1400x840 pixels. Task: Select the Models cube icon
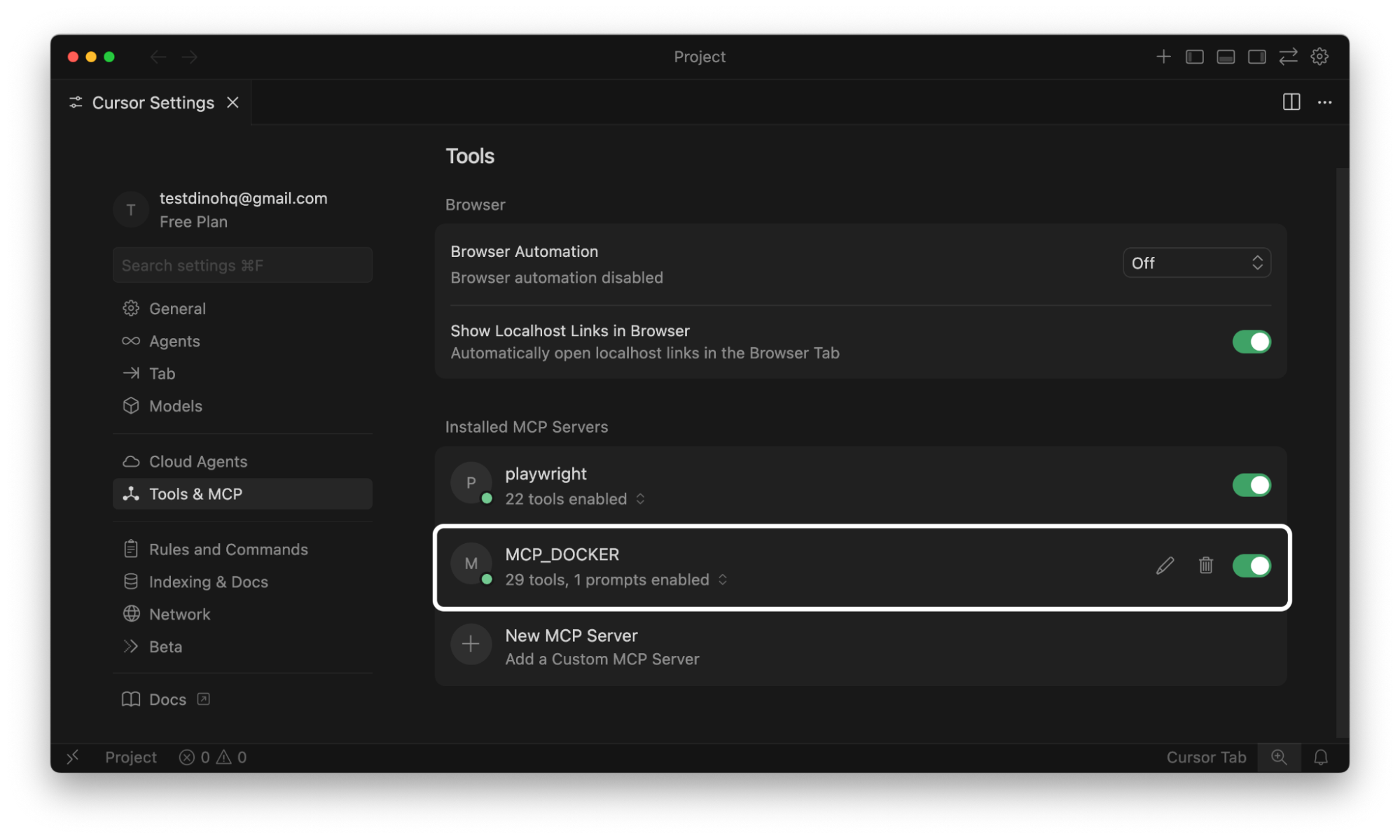coord(130,406)
